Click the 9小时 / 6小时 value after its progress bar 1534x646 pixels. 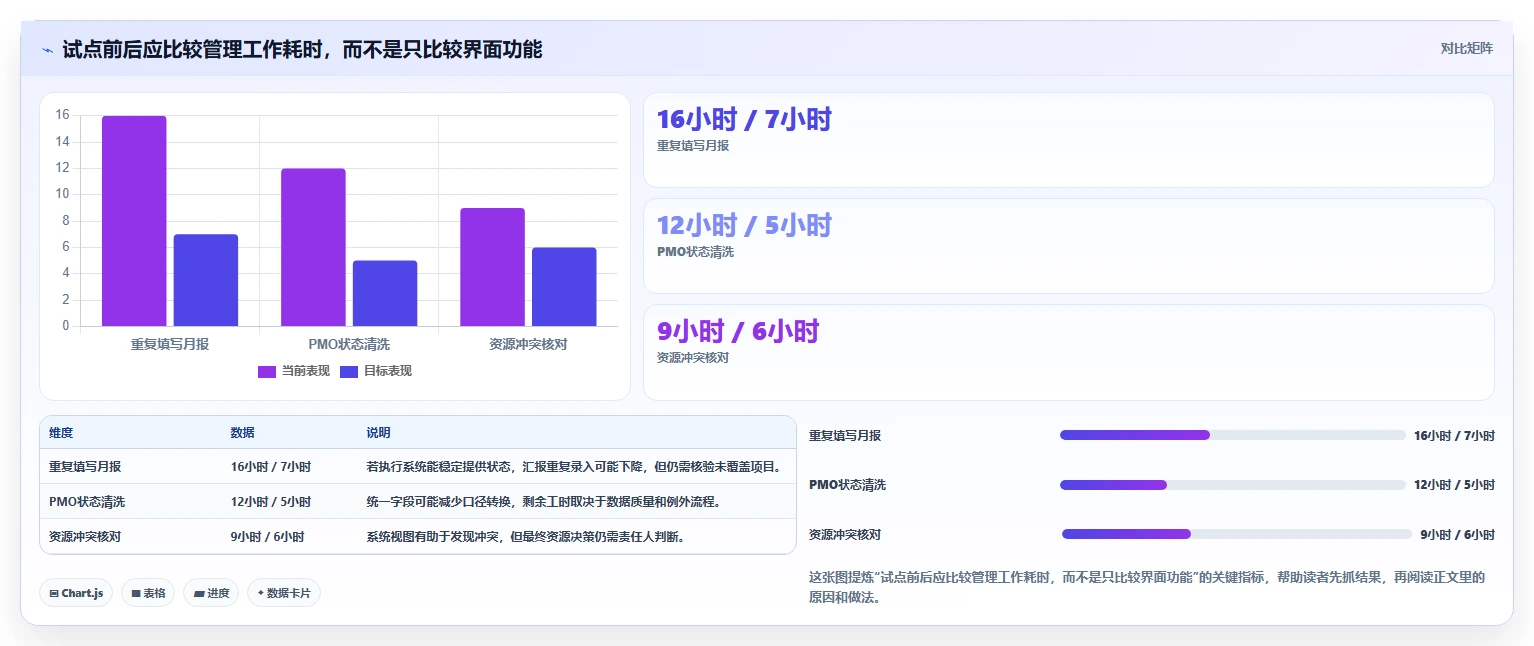(x=1458, y=535)
